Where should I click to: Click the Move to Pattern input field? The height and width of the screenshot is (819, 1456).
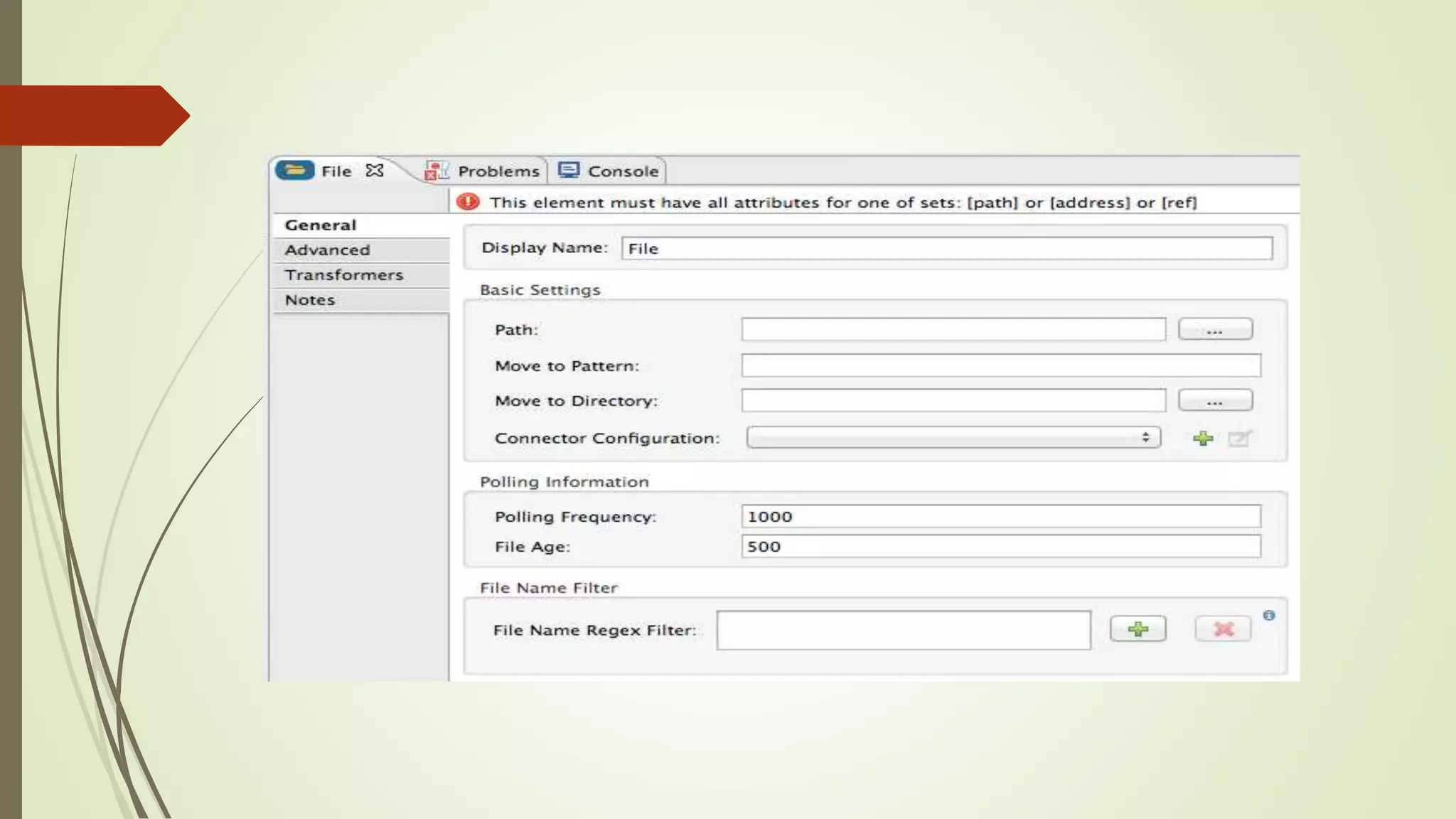pyautogui.click(x=1000, y=365)
